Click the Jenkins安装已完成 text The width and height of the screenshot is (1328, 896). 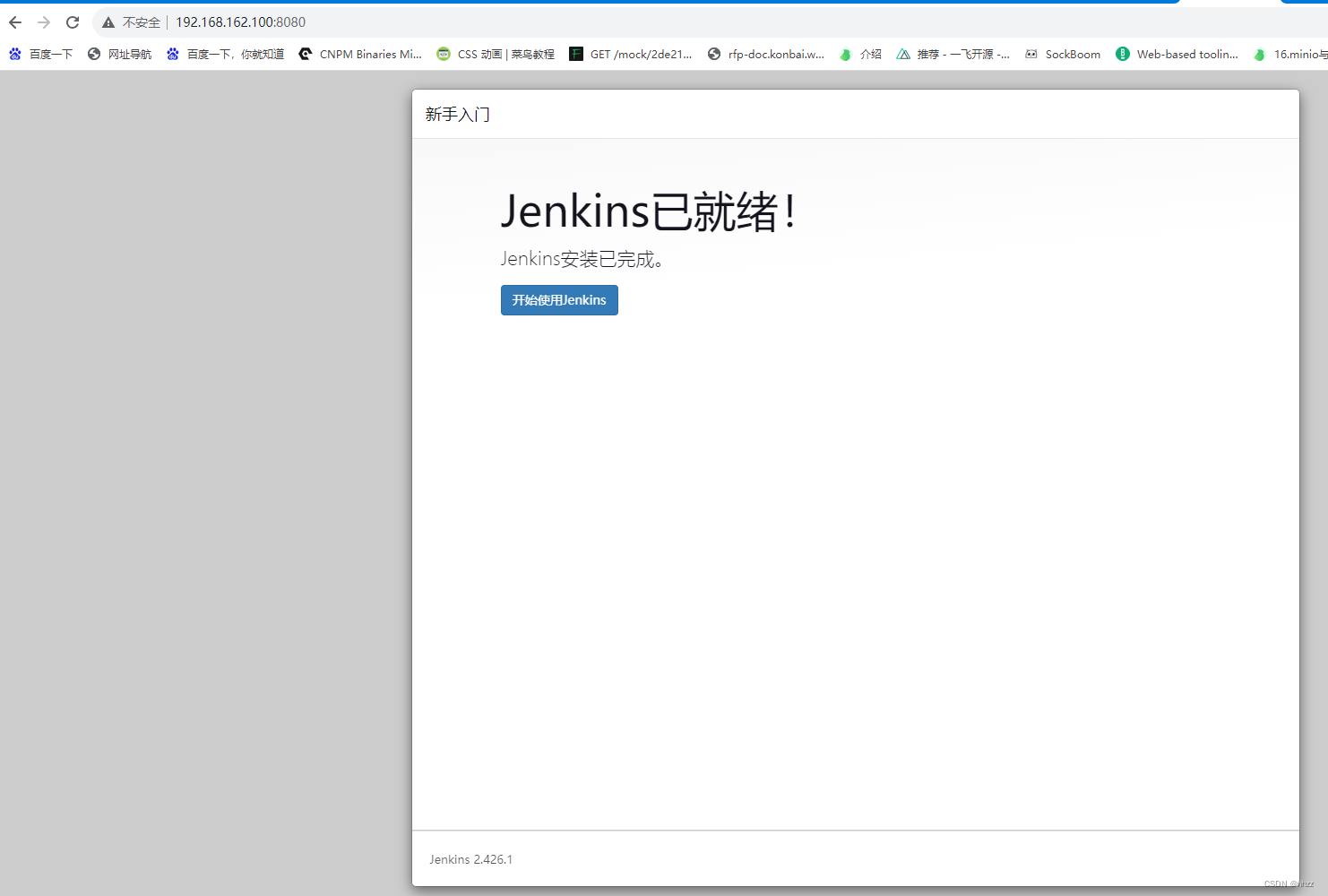point(582,259)
